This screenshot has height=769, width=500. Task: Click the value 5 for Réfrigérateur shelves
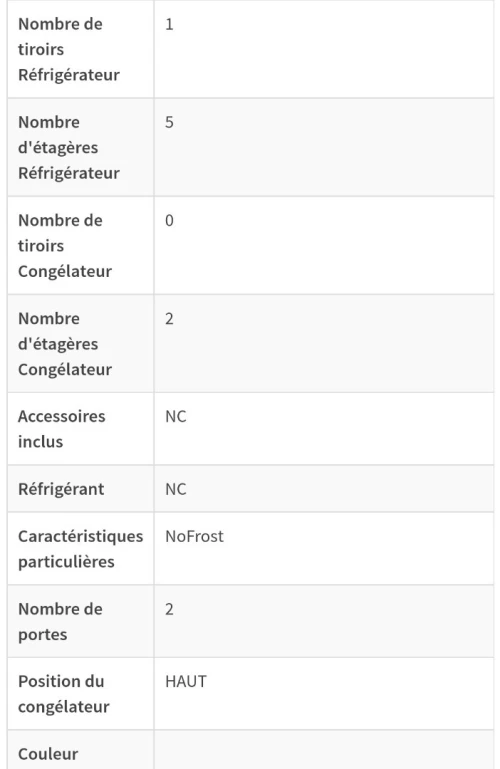(169, 122)
